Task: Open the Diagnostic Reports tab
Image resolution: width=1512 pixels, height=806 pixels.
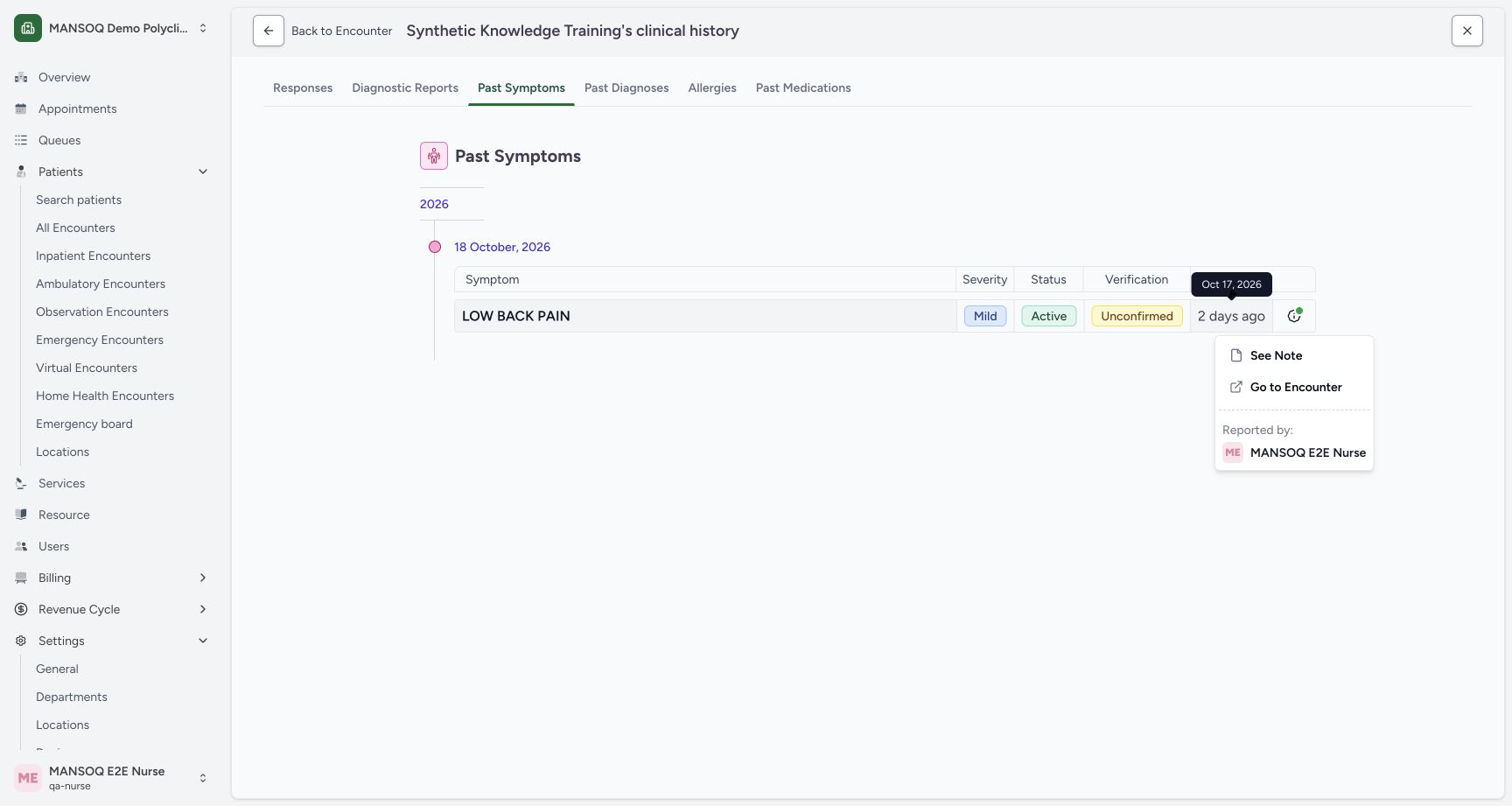Action: point(405,88)
